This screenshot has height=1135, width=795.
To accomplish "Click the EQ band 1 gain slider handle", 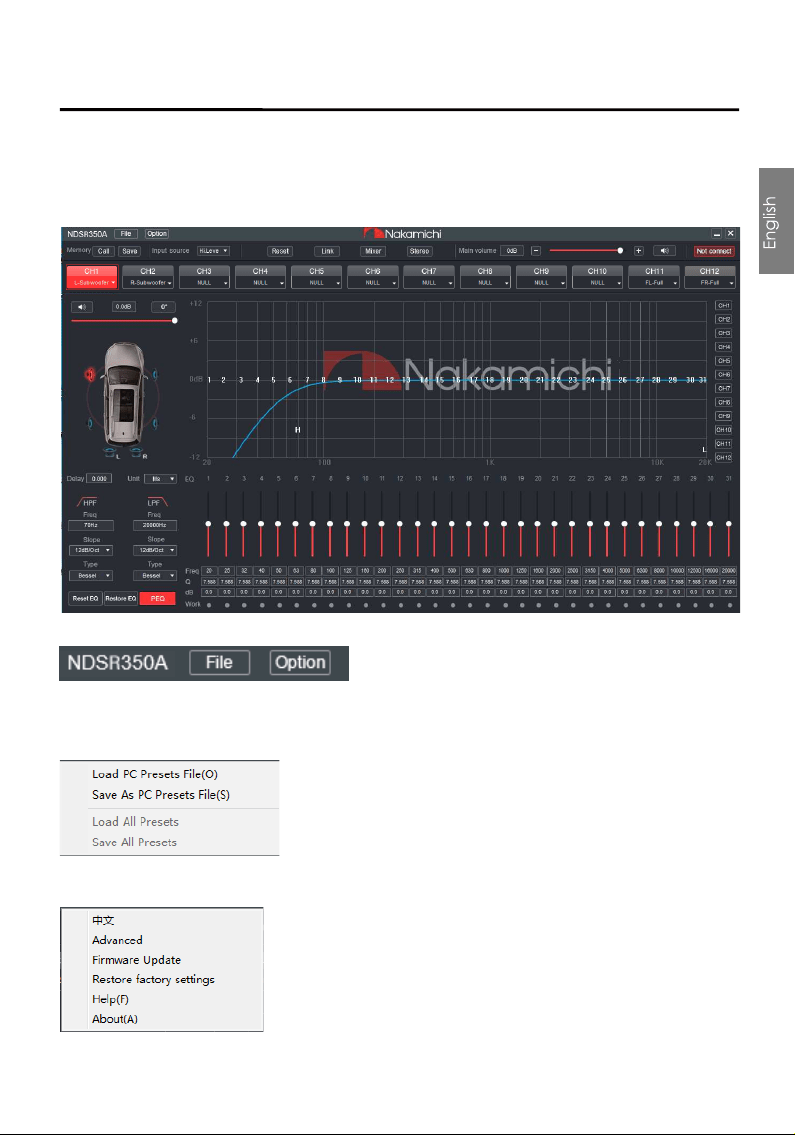I will pyautogui.click(x=209, y=523).
